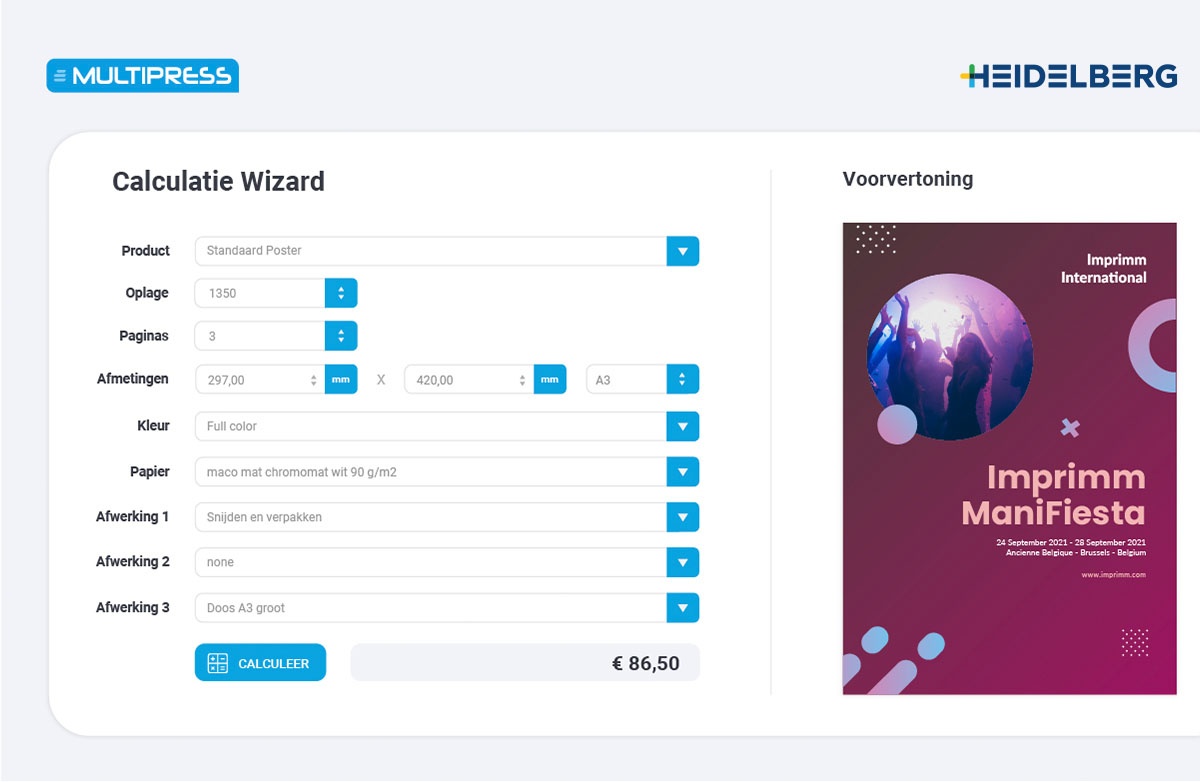1200x782 pixels.
Task: Click the mm unit button next to 420,00
Action: point(550,380)
